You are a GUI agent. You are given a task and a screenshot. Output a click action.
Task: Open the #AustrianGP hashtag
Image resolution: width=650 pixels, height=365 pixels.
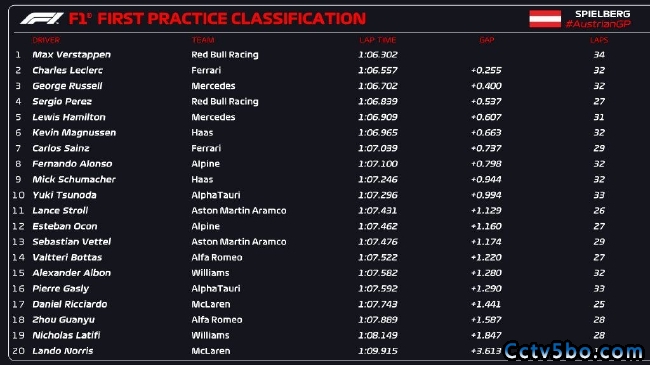598,24
